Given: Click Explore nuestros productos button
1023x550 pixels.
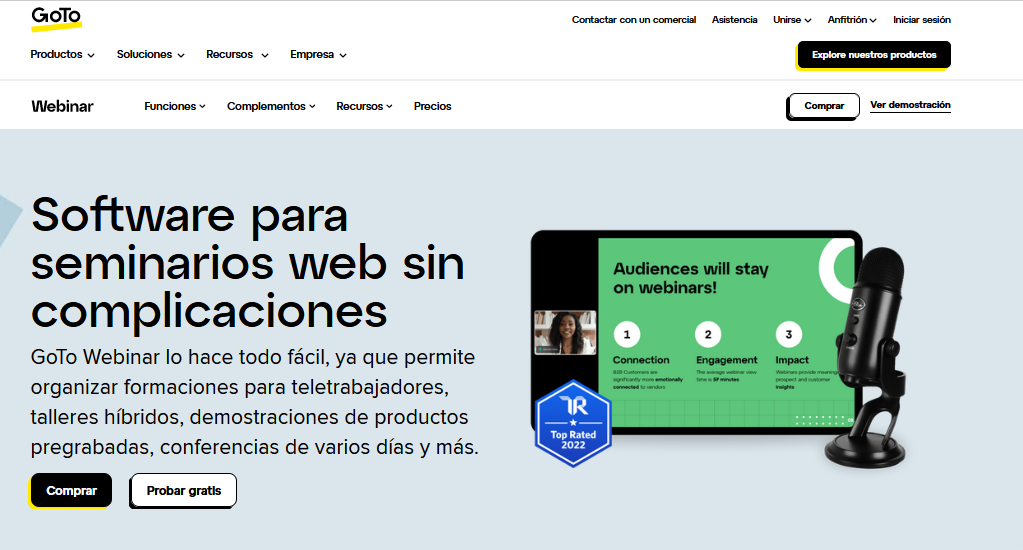Looking at the screenshot, I should coord(874,55).
